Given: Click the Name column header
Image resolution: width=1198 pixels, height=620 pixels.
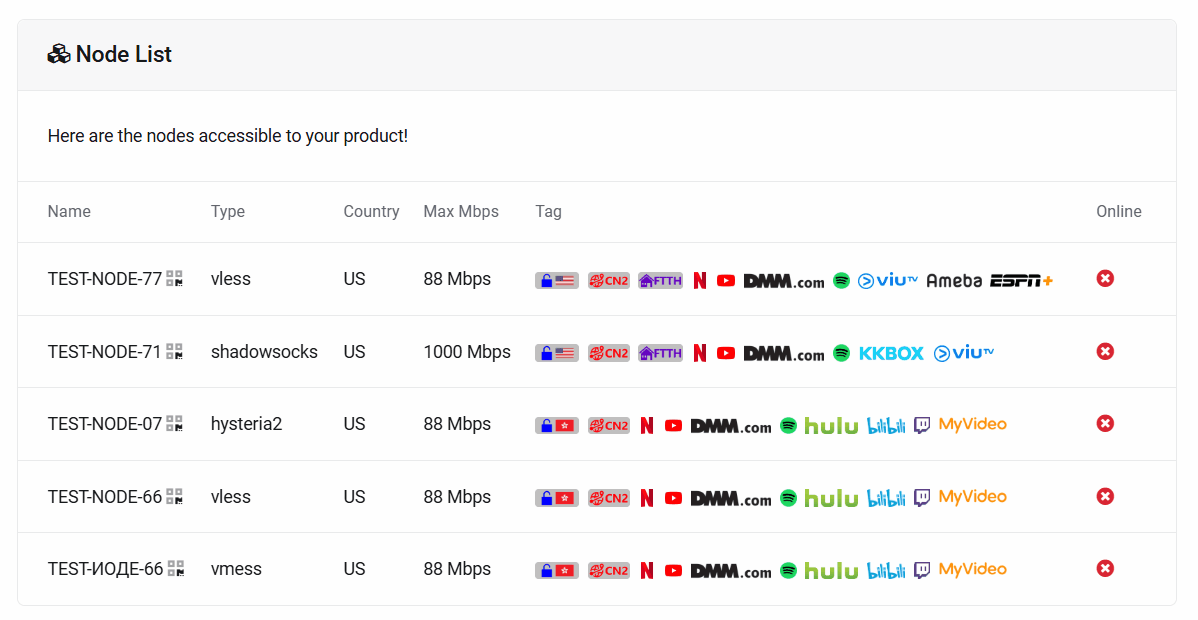Looking at the screenshot, I should tap(69, 212).
